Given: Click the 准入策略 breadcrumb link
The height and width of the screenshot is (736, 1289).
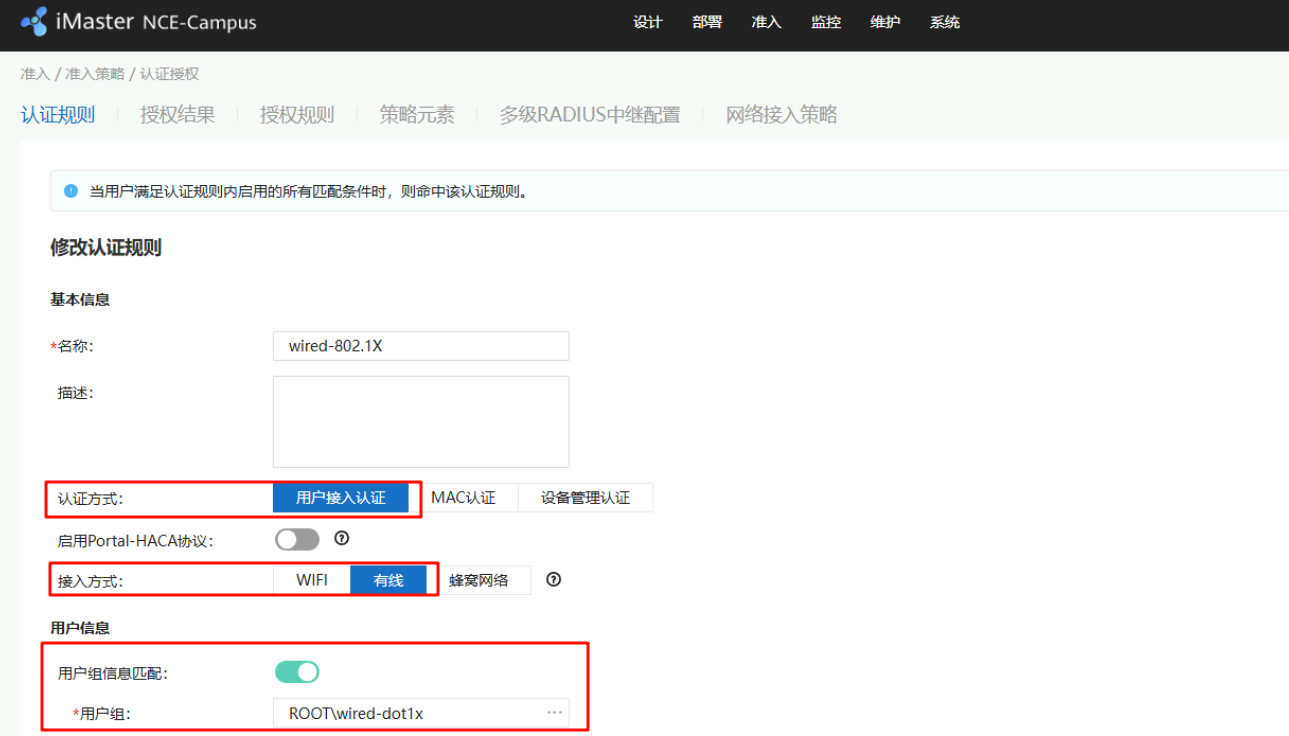Looking at the screenshot, I should click(95, 74).
